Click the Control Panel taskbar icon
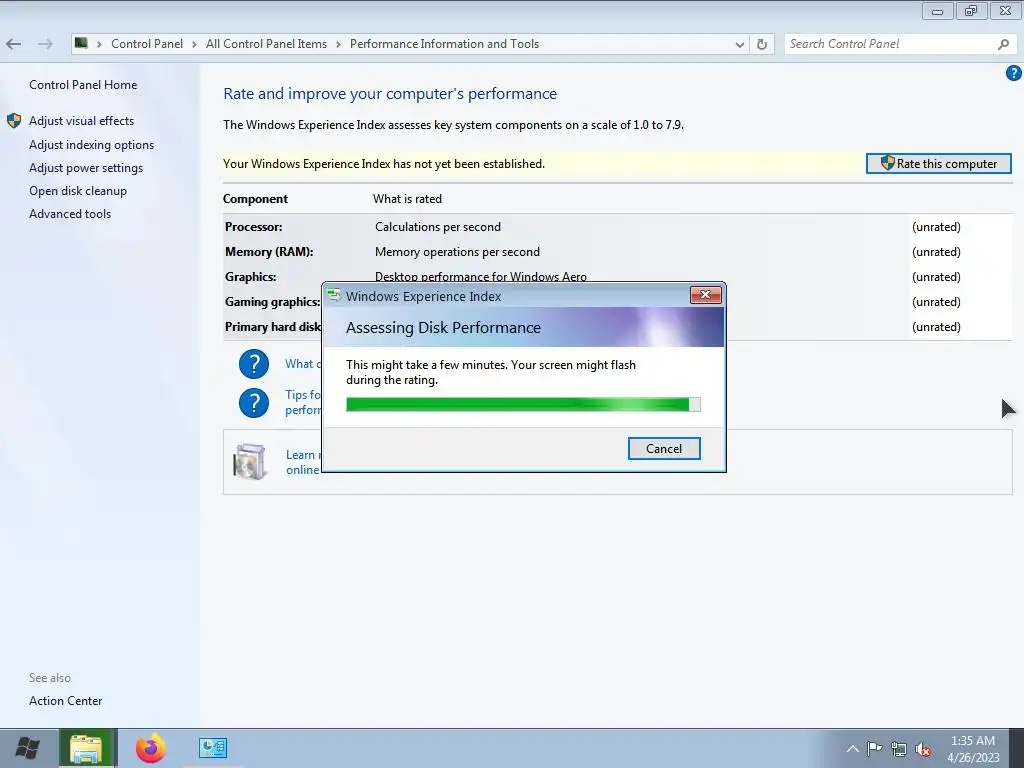 coord(213,748)
